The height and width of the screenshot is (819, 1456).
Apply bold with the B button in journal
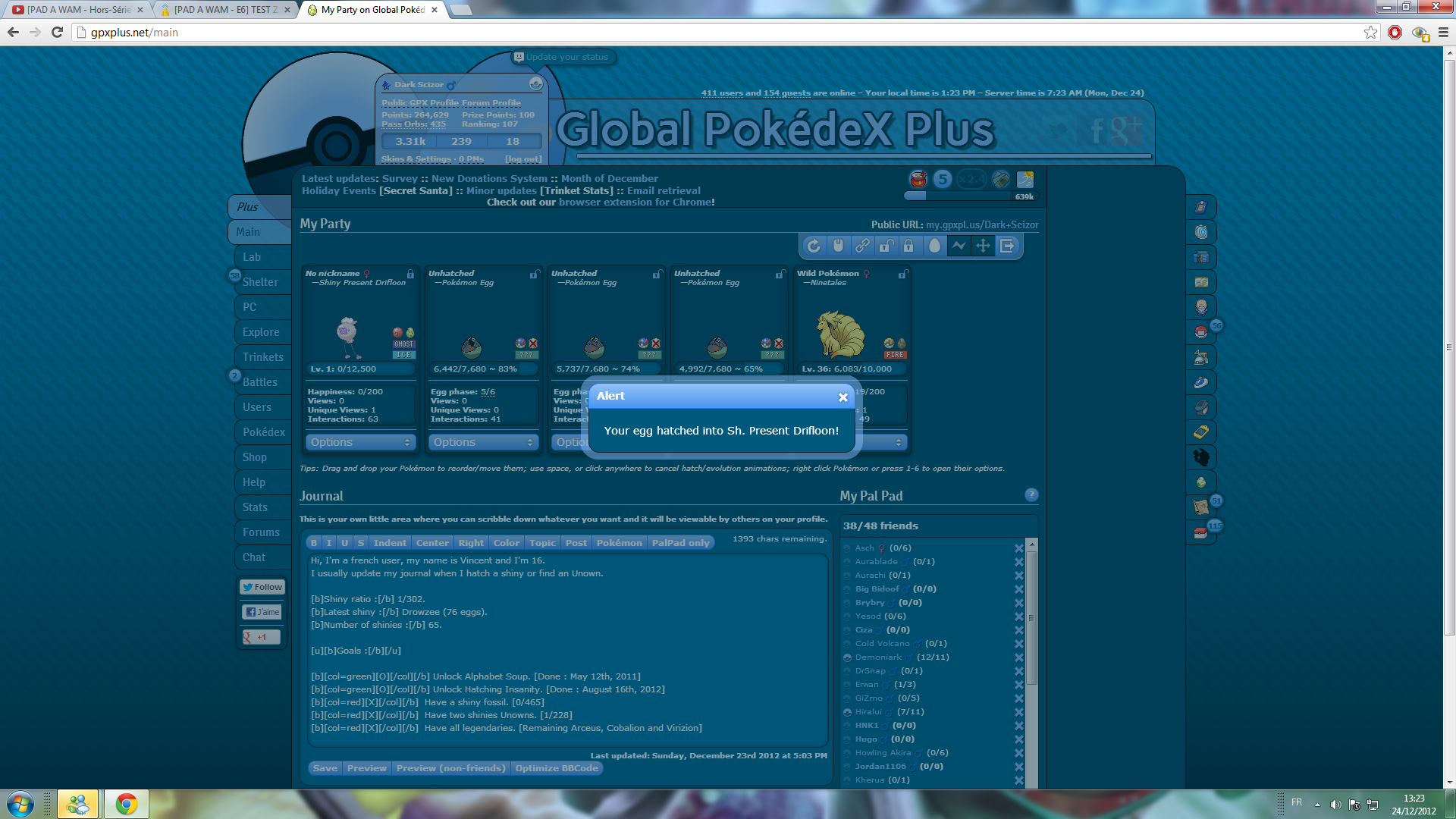314,543
